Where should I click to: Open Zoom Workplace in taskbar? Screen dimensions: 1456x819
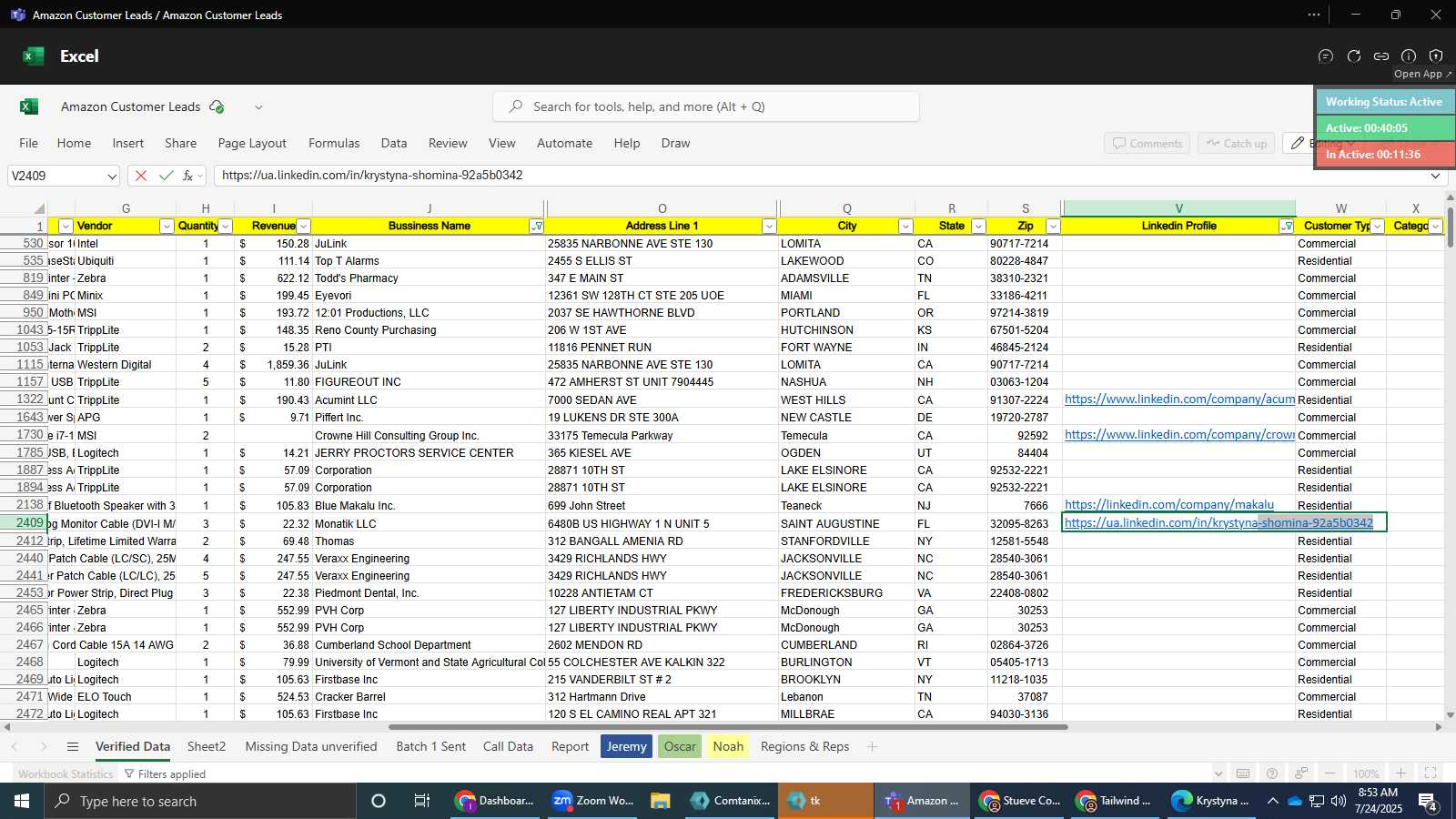(x=592, y=801)
